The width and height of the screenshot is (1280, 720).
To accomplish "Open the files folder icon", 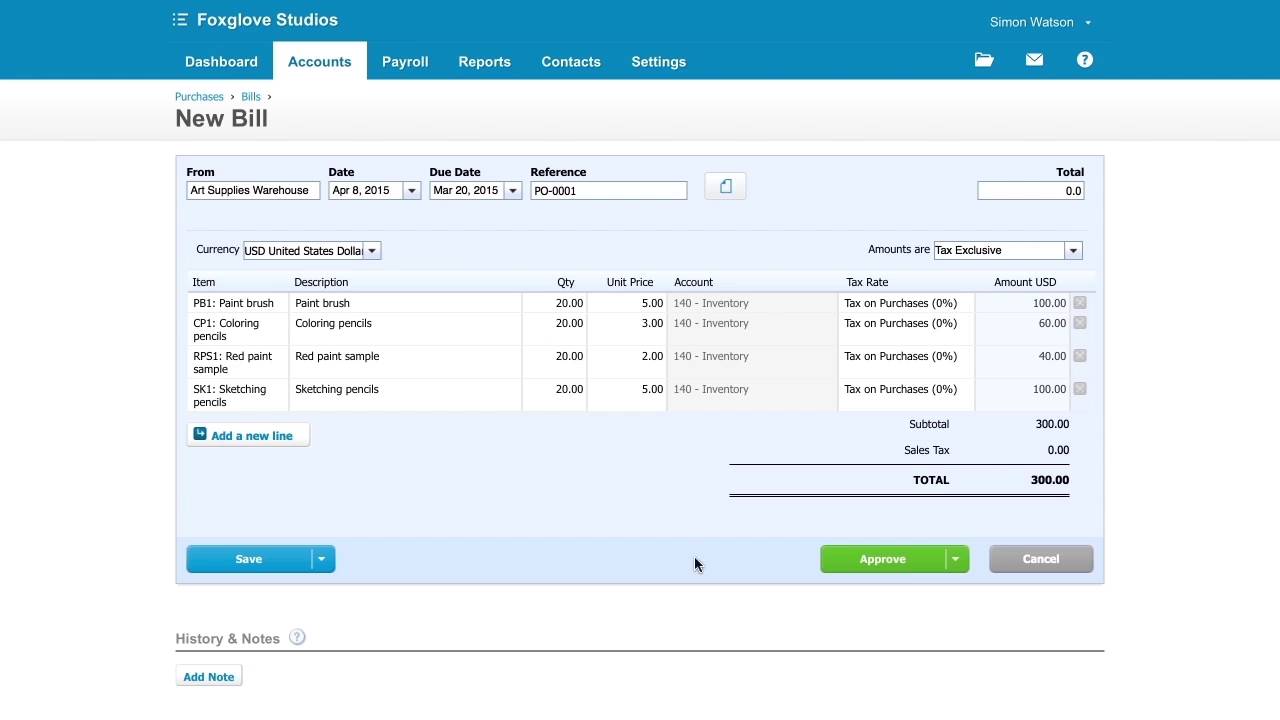I will [x=984, y=60].
